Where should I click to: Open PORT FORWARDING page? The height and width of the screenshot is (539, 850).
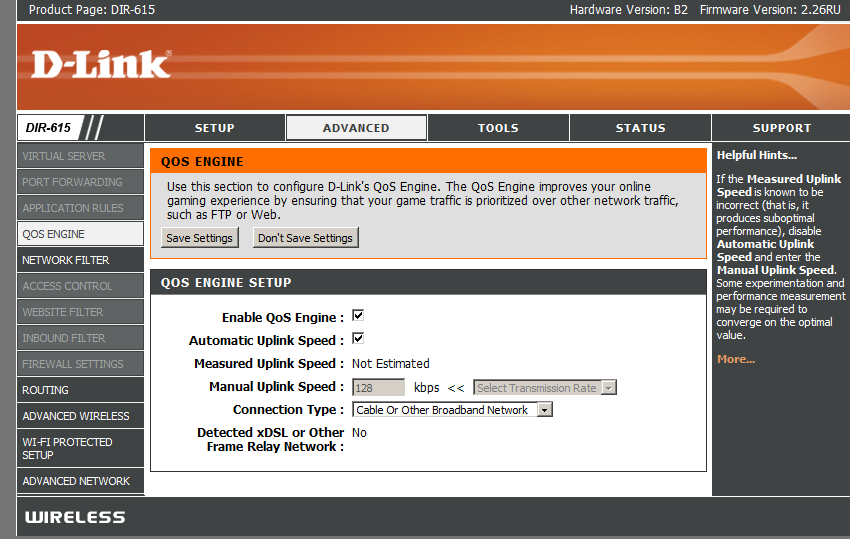[x=80, y=182]
